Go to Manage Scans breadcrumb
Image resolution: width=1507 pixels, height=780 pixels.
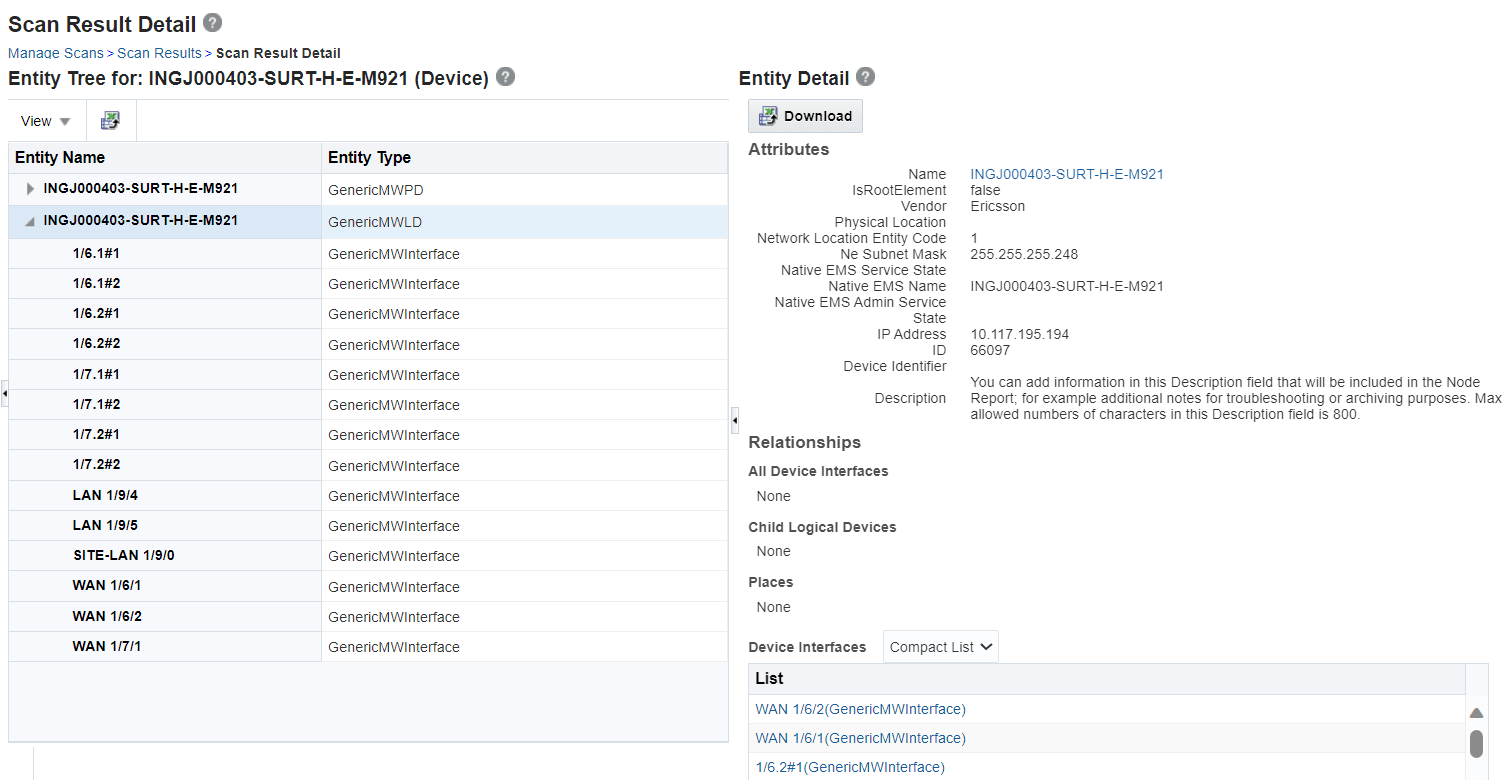click(56, 53)
